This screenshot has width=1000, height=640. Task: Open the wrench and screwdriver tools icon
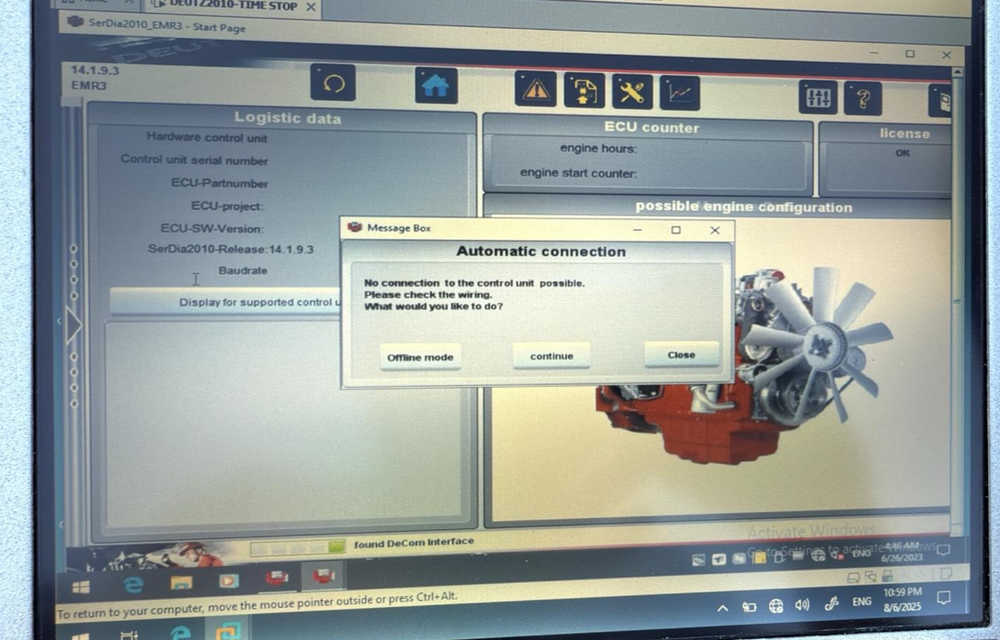coord(632,92)
